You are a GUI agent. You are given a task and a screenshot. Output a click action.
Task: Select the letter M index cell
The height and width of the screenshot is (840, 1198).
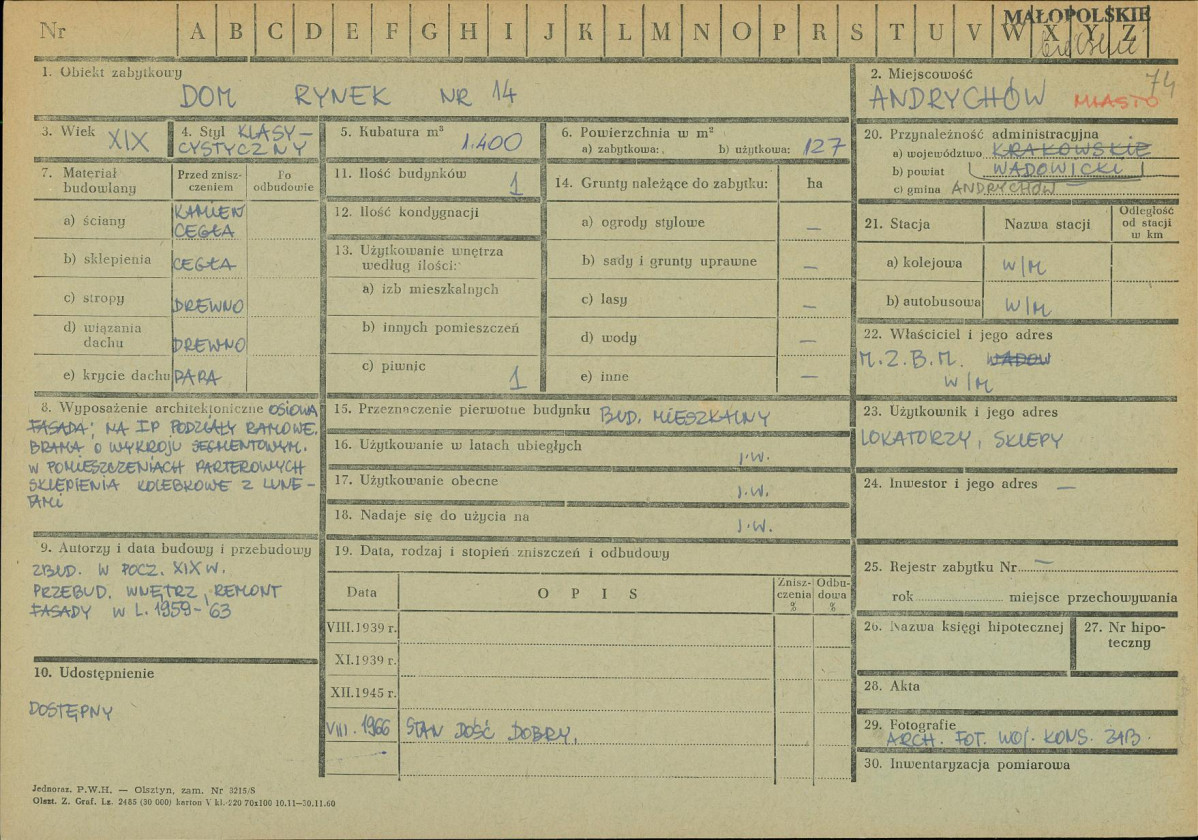[x=661, y=31]
